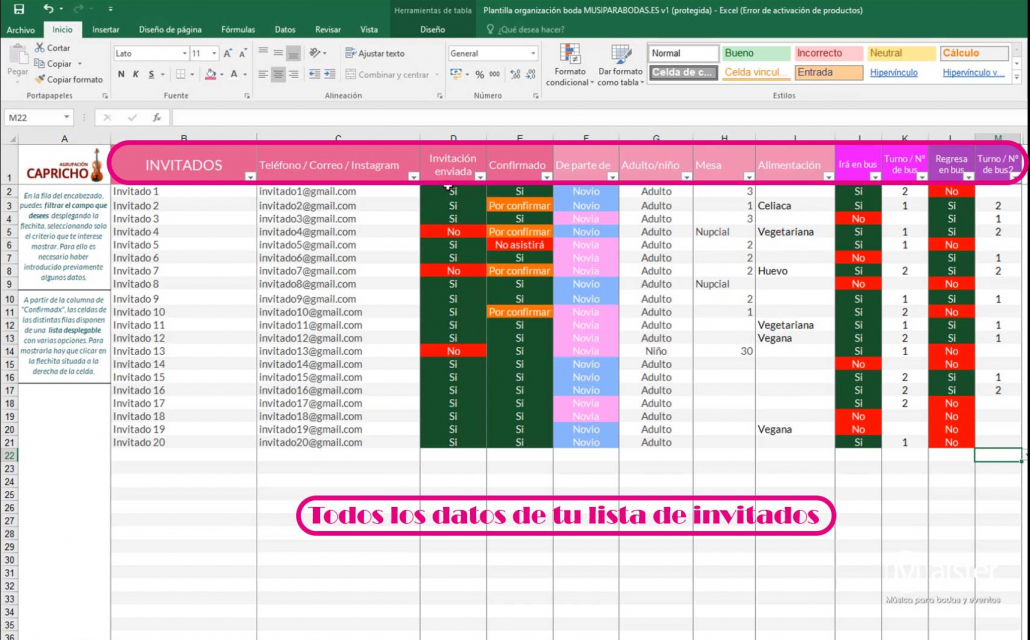This screenshot has width=1030, height=640.
Task: Apply bold formatting with the N icon
Action: (119, 73)
